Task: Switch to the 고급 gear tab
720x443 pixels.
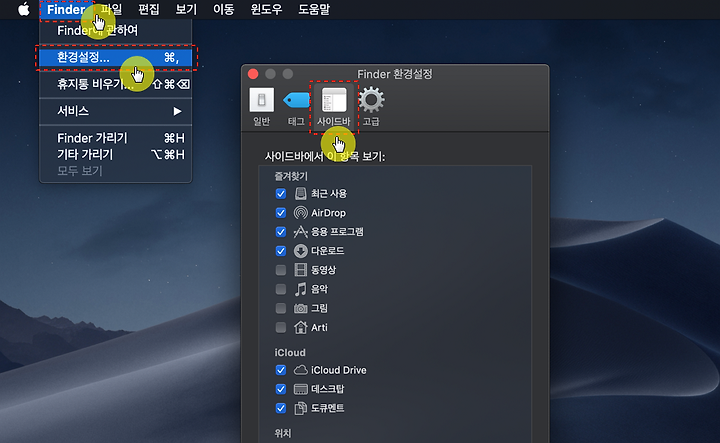Action: [371, 107]
